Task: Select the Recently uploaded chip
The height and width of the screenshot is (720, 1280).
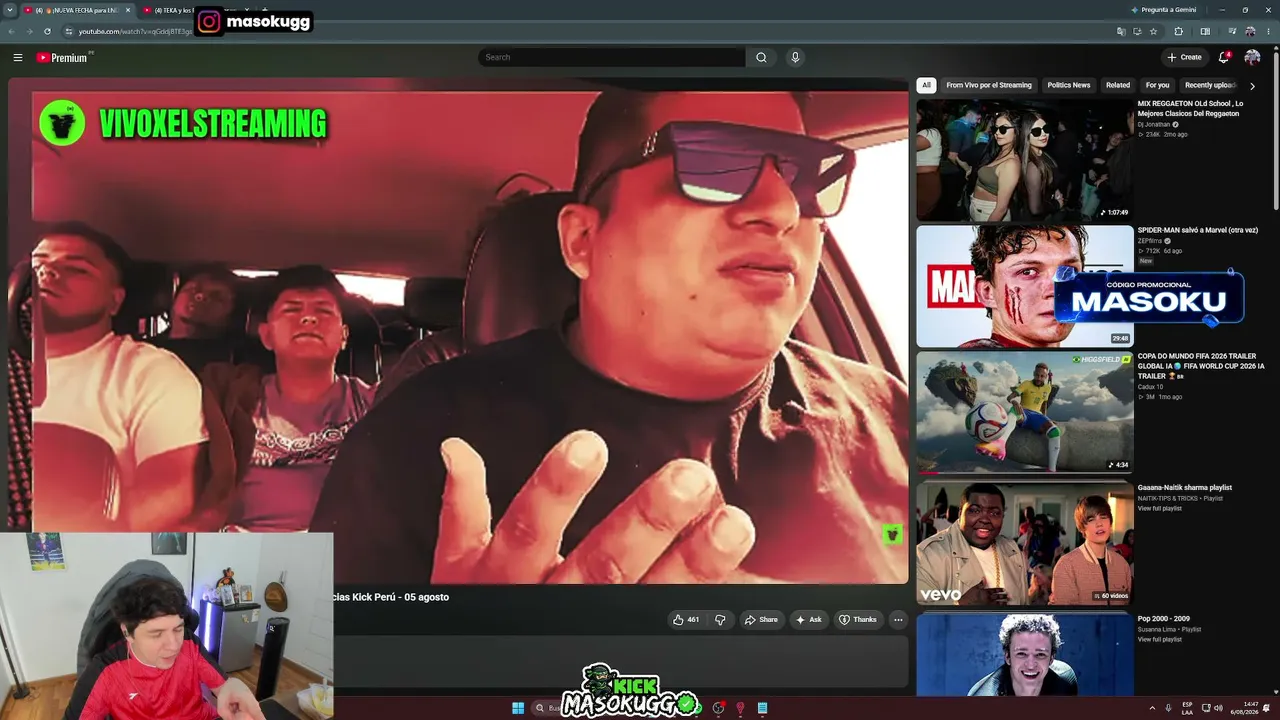Action: click(1210, 85)
